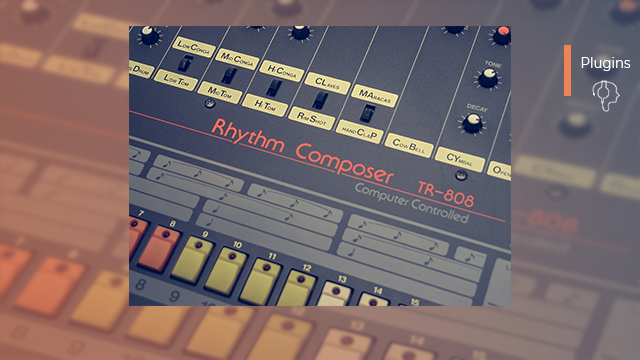Turn the TONE knob
This screenshot has width=640, height=360.
[x=488, y=78]
